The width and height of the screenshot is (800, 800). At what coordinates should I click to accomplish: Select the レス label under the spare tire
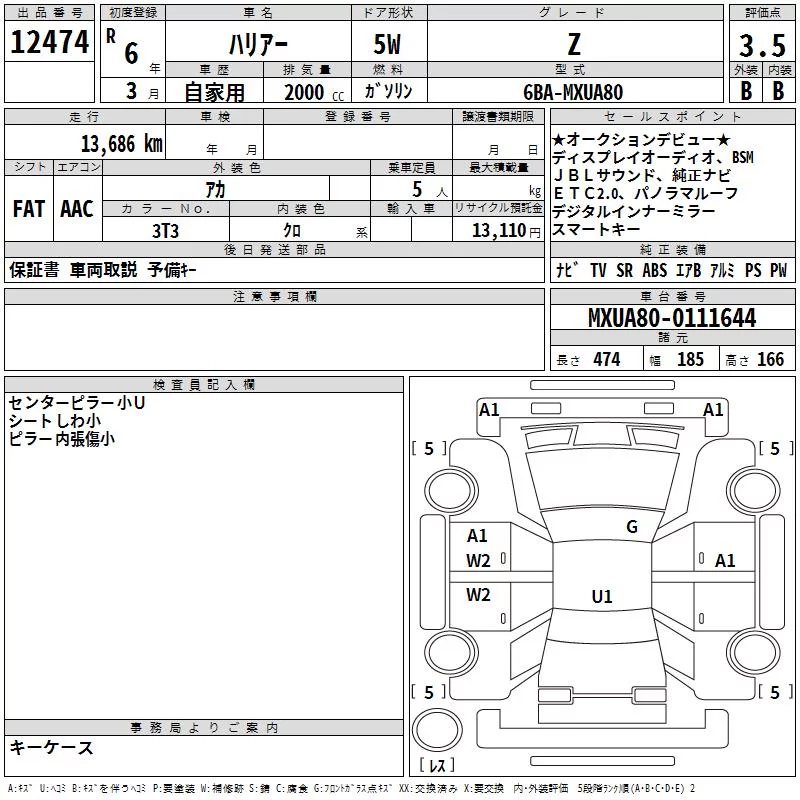pyautogui.click(x=437, y=765)
